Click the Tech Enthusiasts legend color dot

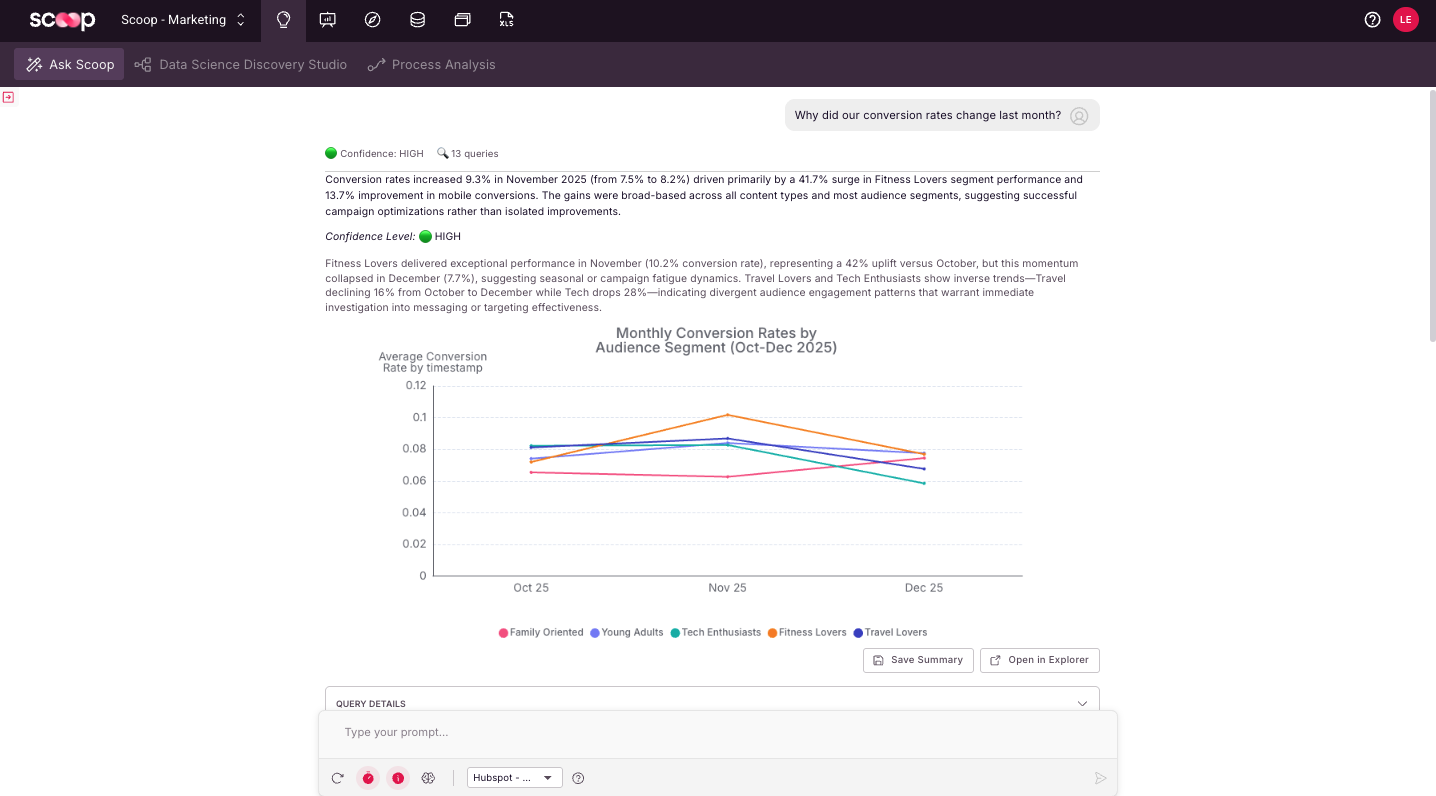tap(675, 633)
